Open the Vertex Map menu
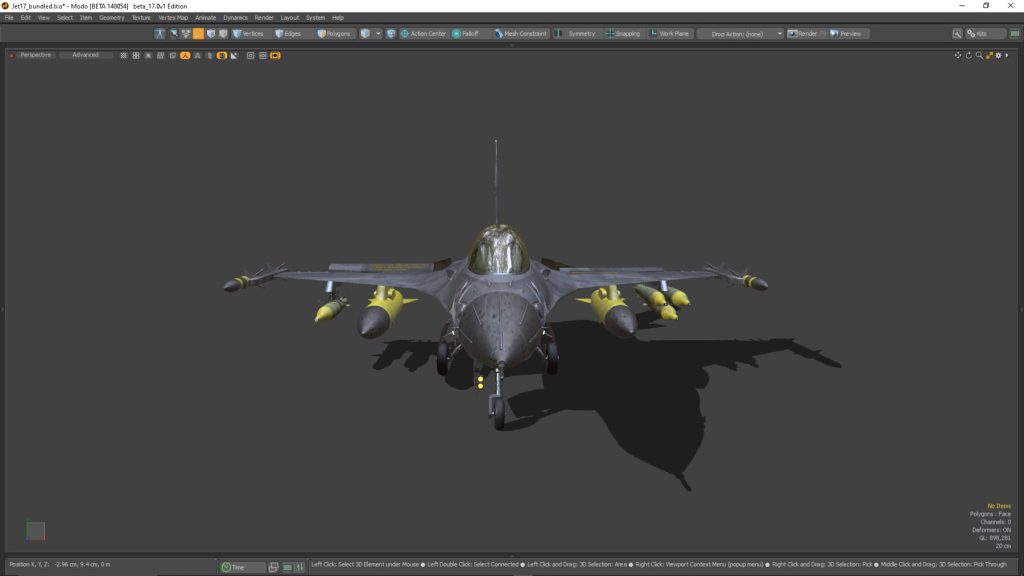Viewport: 1024px width, 576px height. pyautogui.click(x=173, y=18)
